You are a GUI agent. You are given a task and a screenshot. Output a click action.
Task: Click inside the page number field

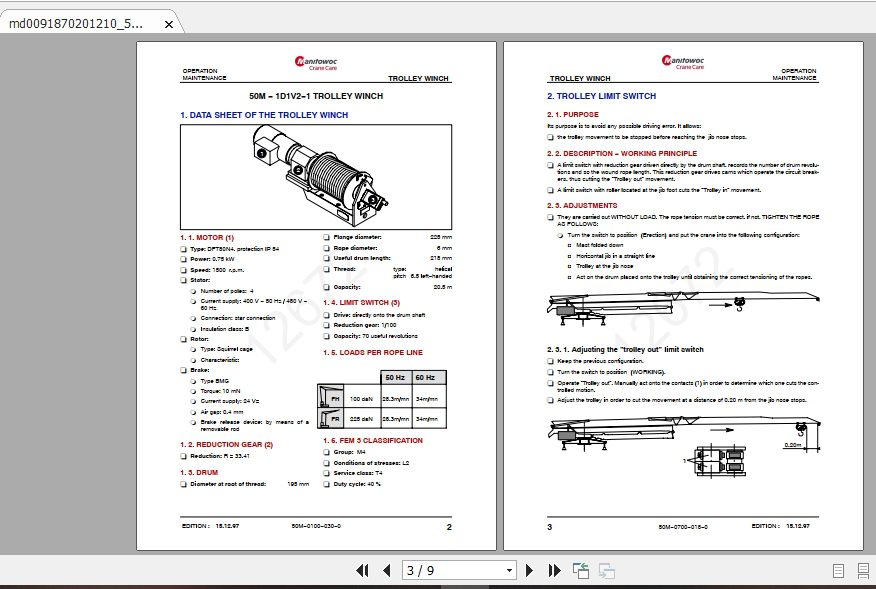coord(440,570)
